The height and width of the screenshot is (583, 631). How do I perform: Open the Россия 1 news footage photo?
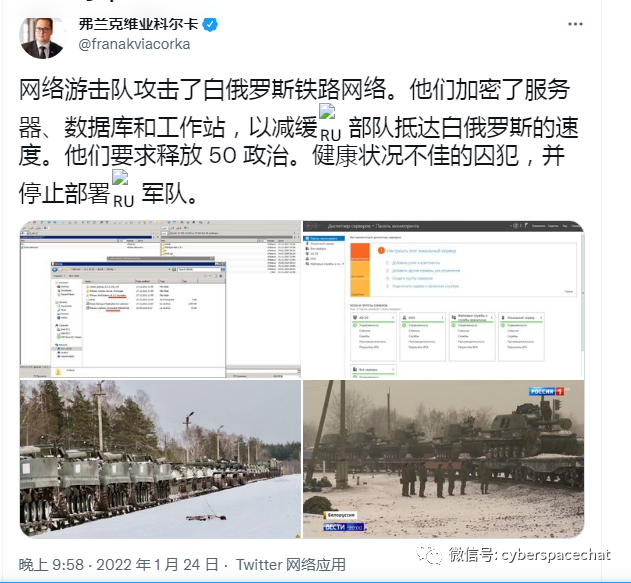tap(443, 459)
